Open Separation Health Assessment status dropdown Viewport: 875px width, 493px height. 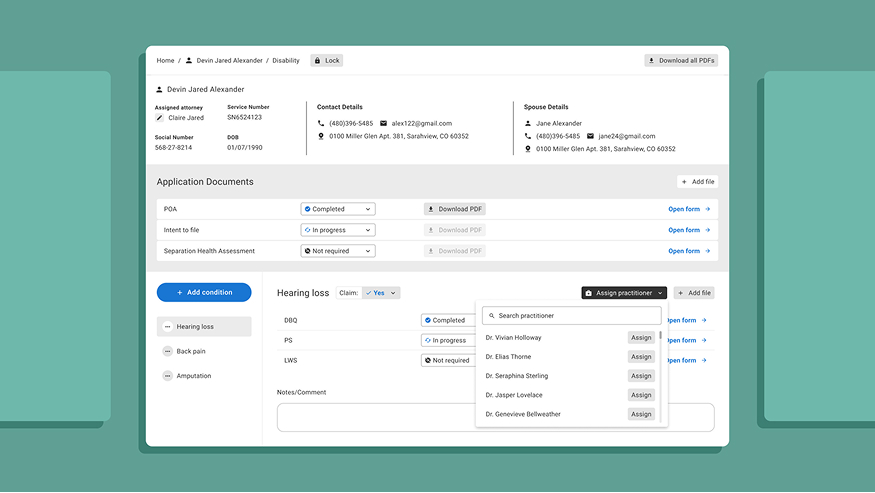(x=338, y=251)
